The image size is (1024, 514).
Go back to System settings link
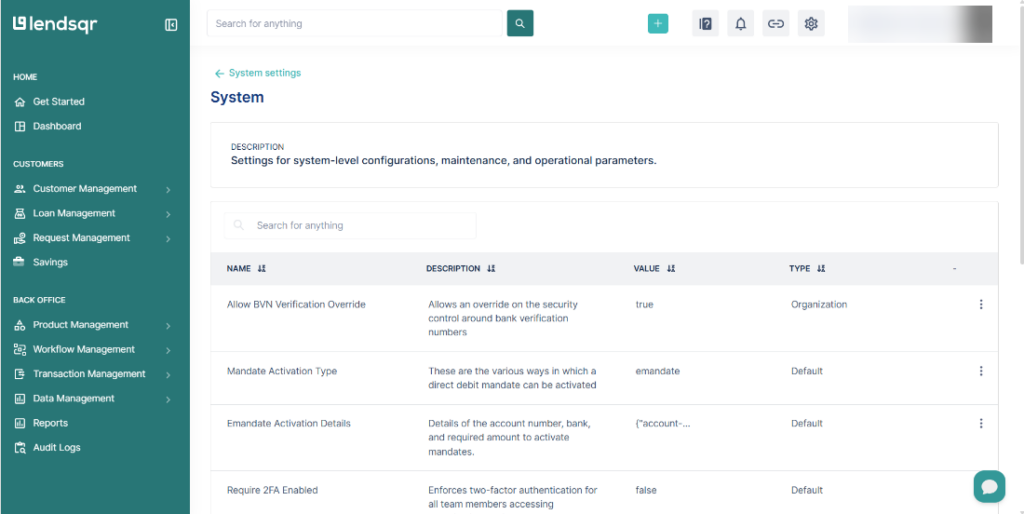tap(264, 73)
